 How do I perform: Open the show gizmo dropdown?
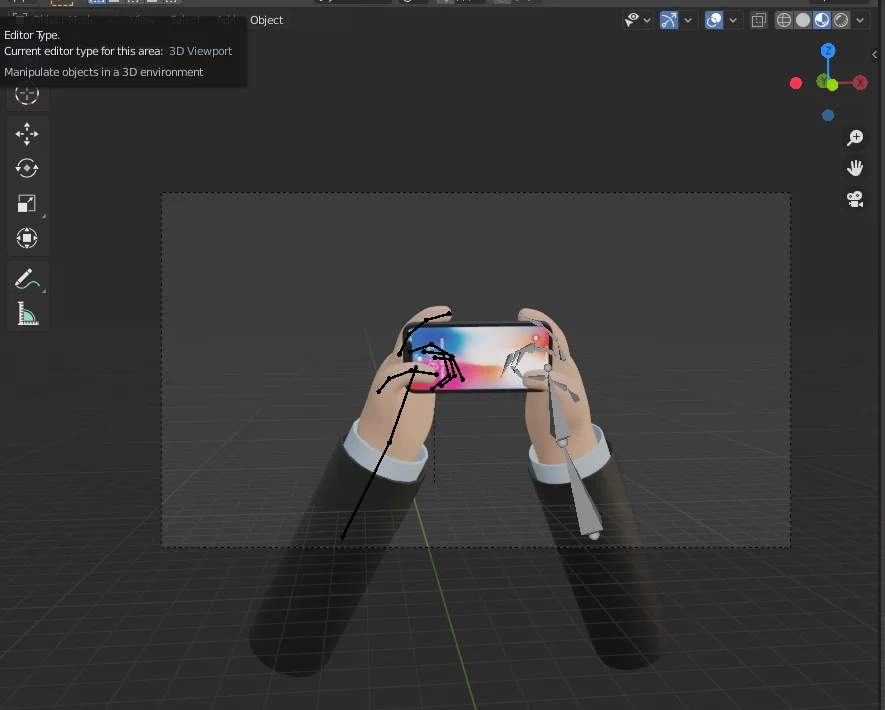(x=687, y=20)
